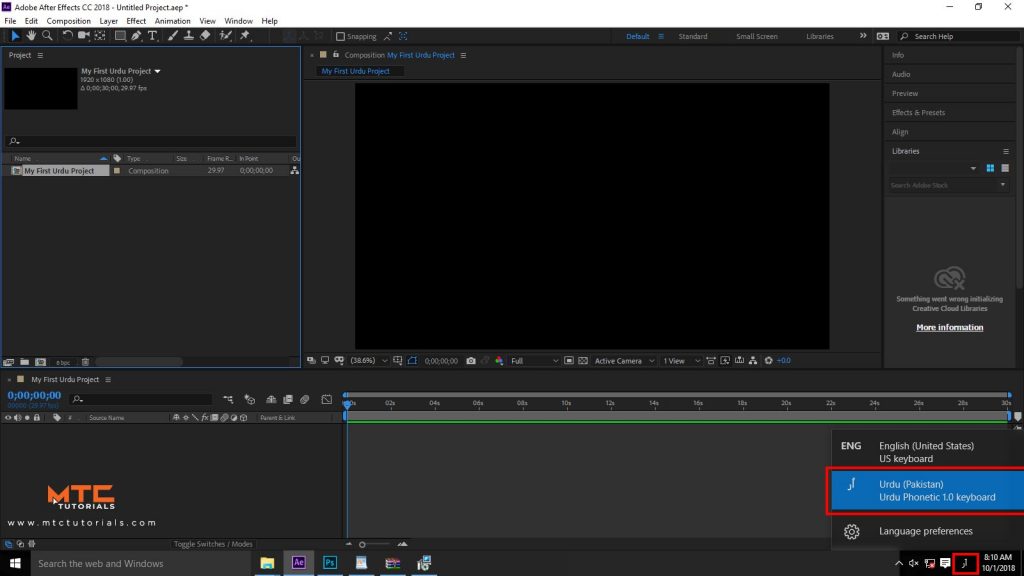Open the Graph Editor in timeline
1024x576 pixels.
coord(327,399)
